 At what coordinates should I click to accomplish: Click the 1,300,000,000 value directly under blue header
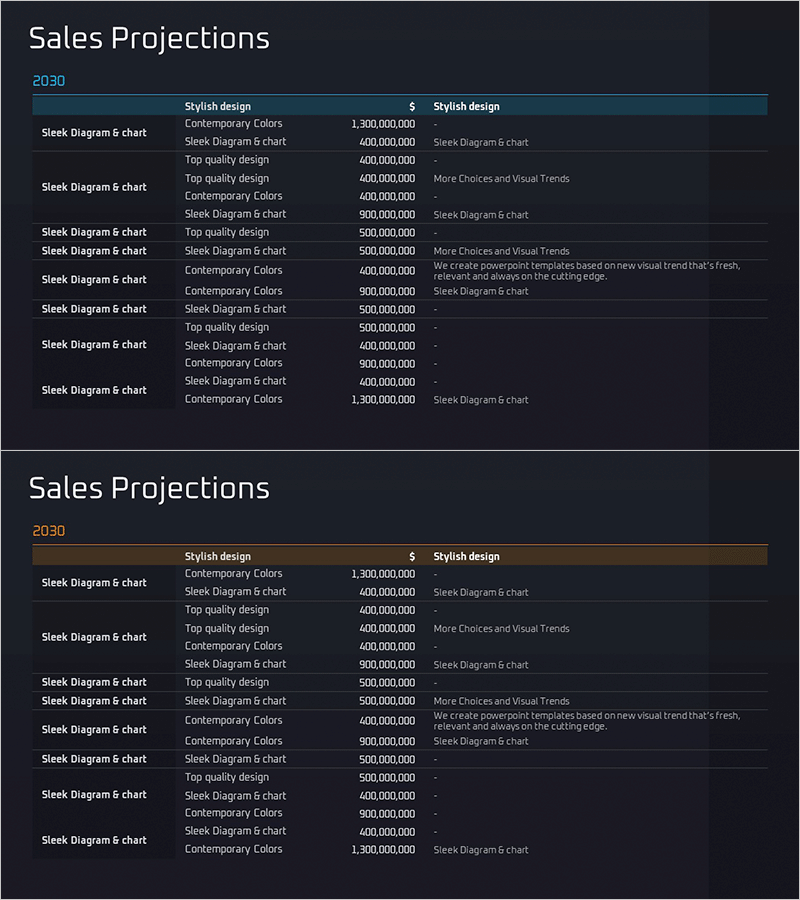tap(383, 124)
